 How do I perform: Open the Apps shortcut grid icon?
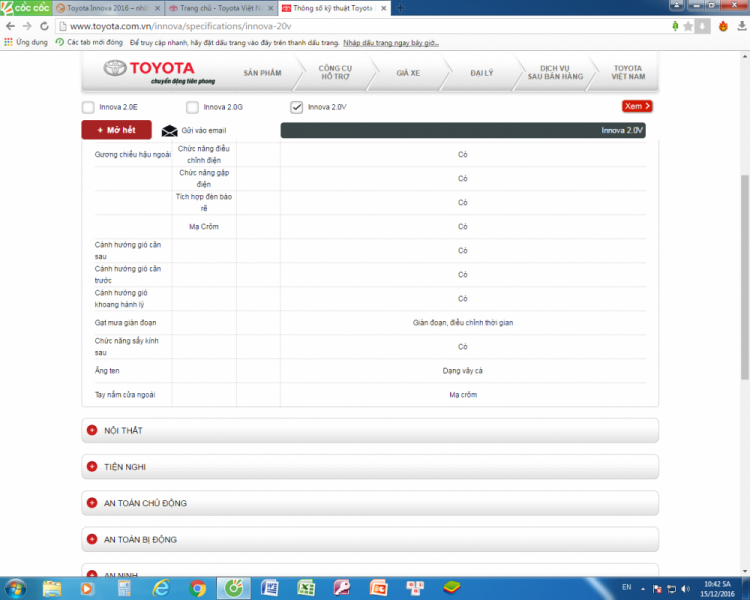[x=8, y=42]
